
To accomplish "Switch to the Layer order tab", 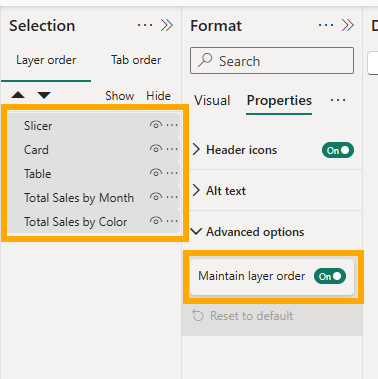I will point(46,60).
